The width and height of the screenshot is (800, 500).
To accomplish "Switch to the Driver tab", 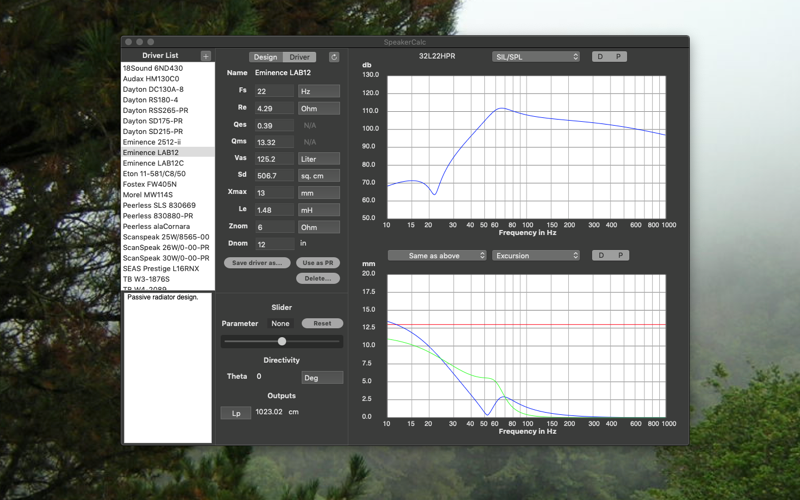I will tap(299, 57).
